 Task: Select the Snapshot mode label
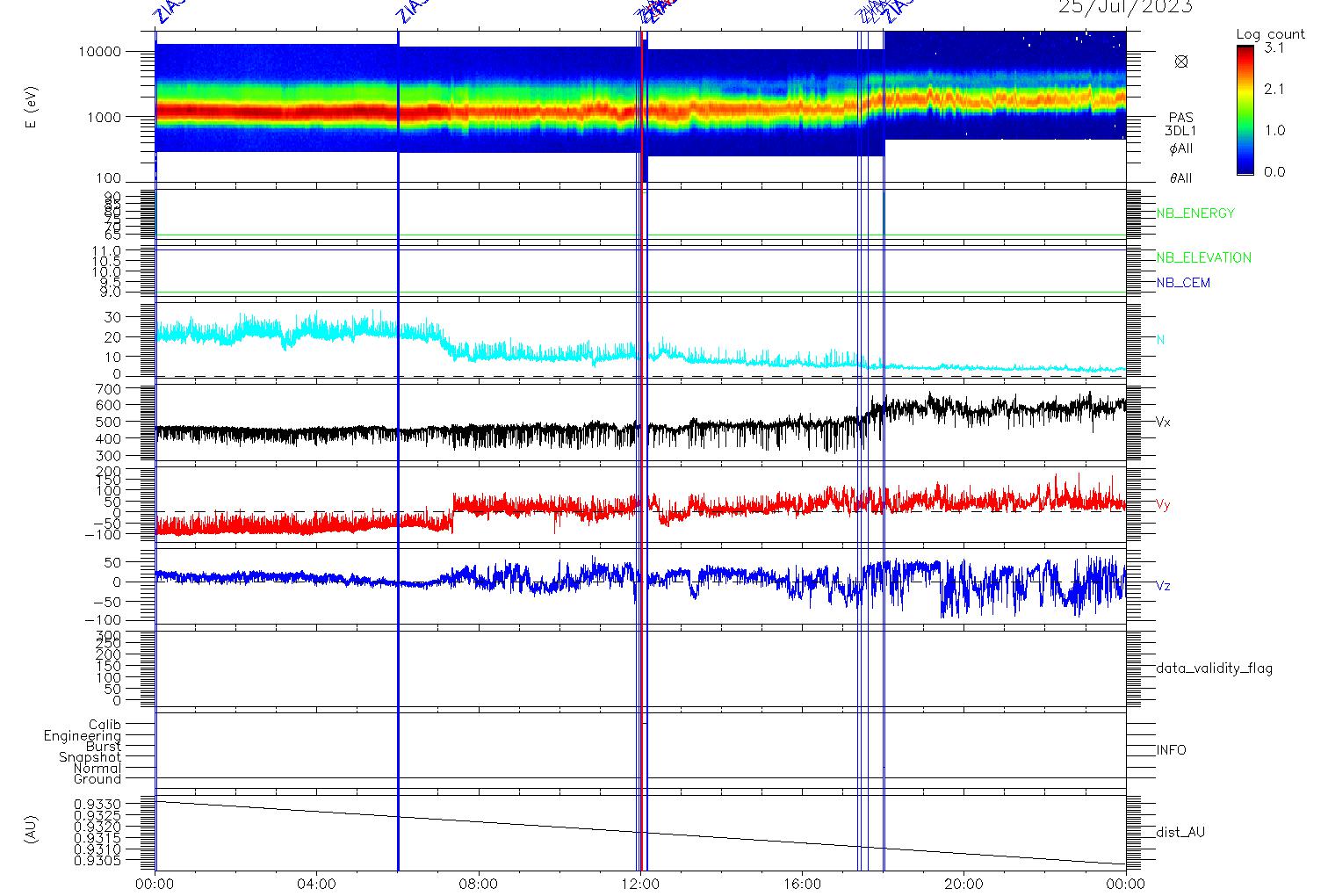click(90, 757)
